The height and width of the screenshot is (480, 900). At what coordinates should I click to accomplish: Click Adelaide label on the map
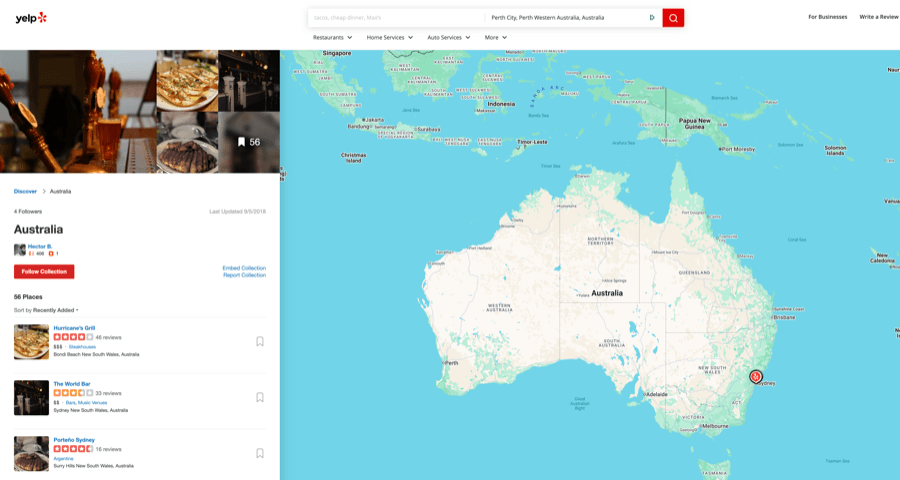pos(657,394)
